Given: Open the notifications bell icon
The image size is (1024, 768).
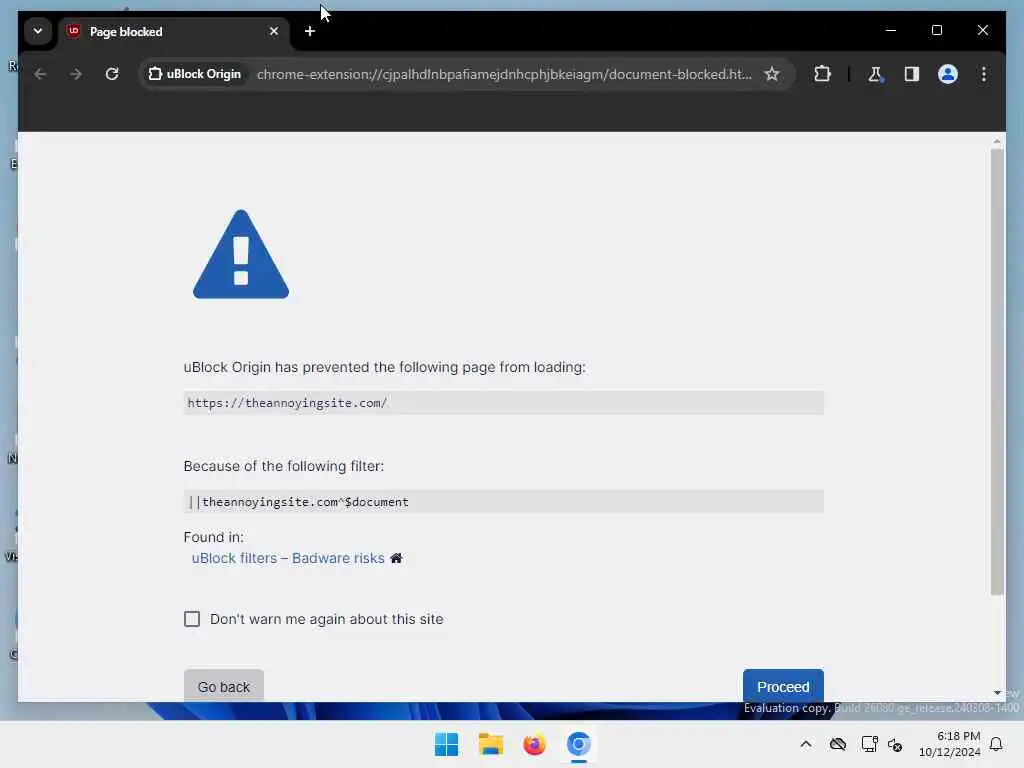Looking at the screenshot, I should [996, 744].
